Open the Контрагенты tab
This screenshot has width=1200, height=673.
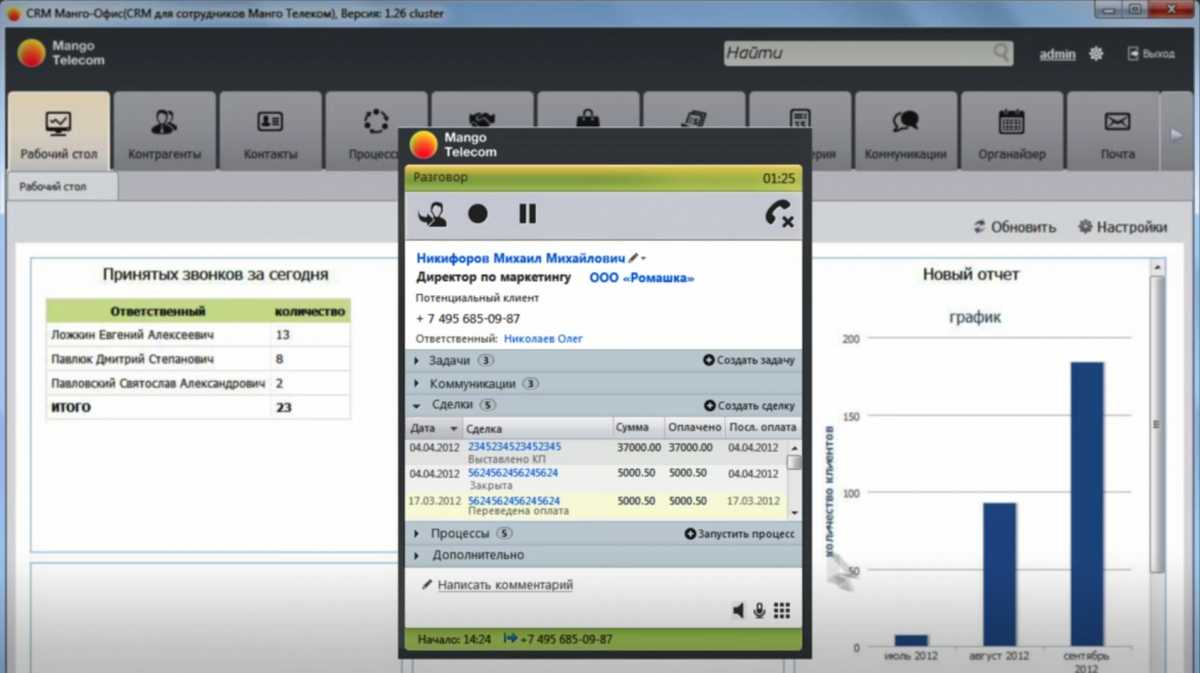[164, 133]
